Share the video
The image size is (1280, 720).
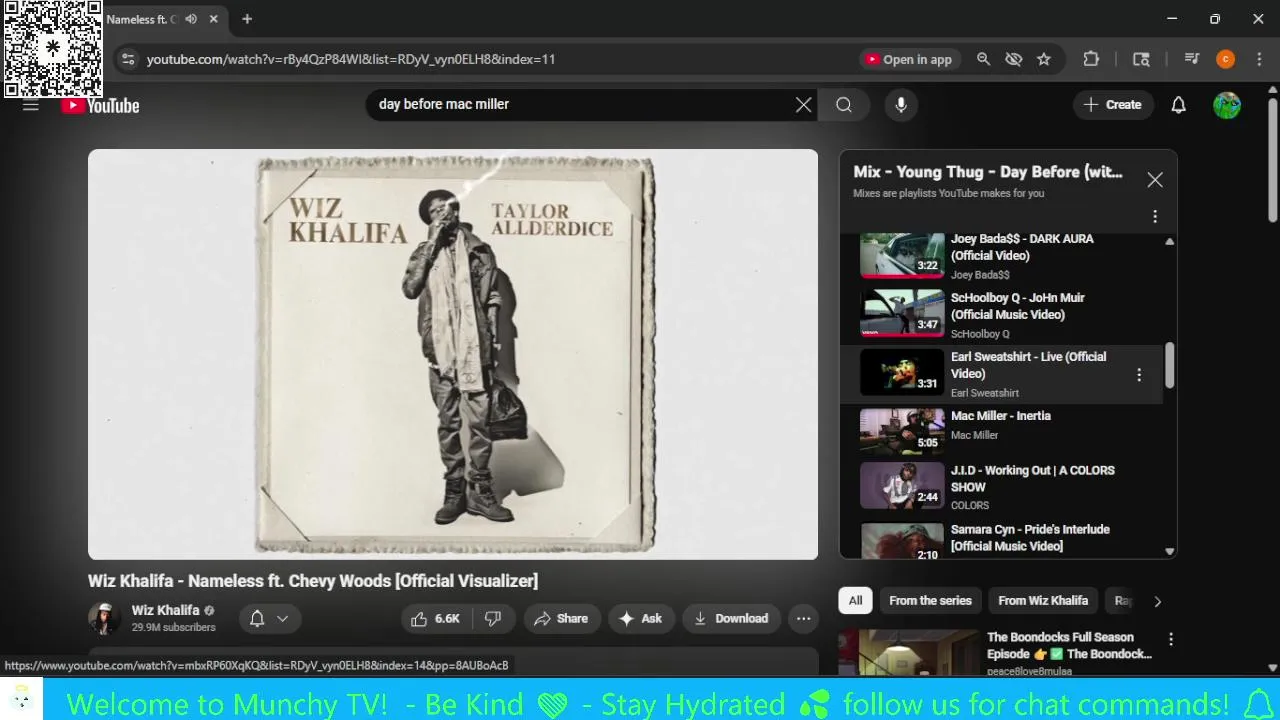(561, 618)
